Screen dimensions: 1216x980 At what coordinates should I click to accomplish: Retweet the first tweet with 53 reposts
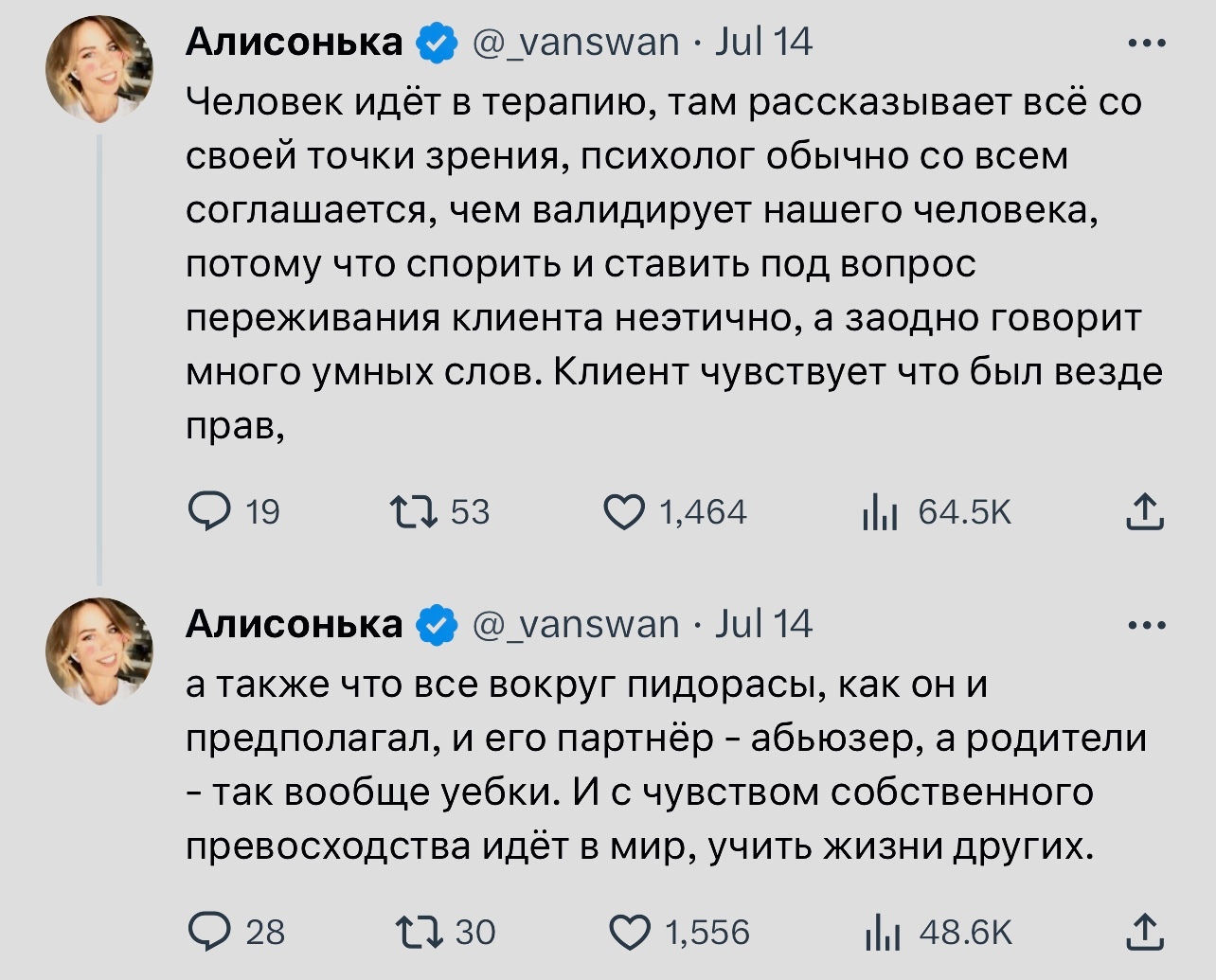[x=414, y=512]
